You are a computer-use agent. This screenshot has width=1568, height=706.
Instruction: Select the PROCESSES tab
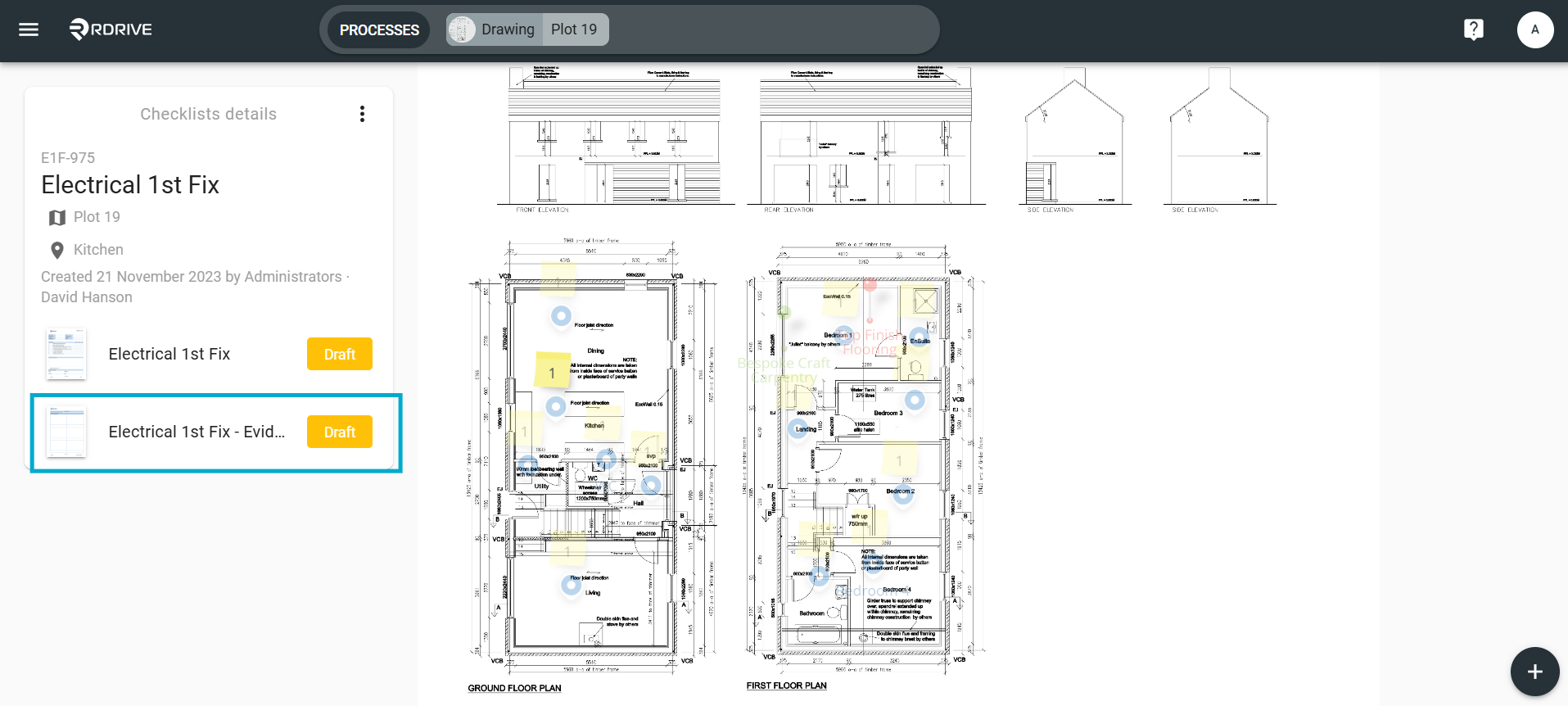click(x=379, y=29)
